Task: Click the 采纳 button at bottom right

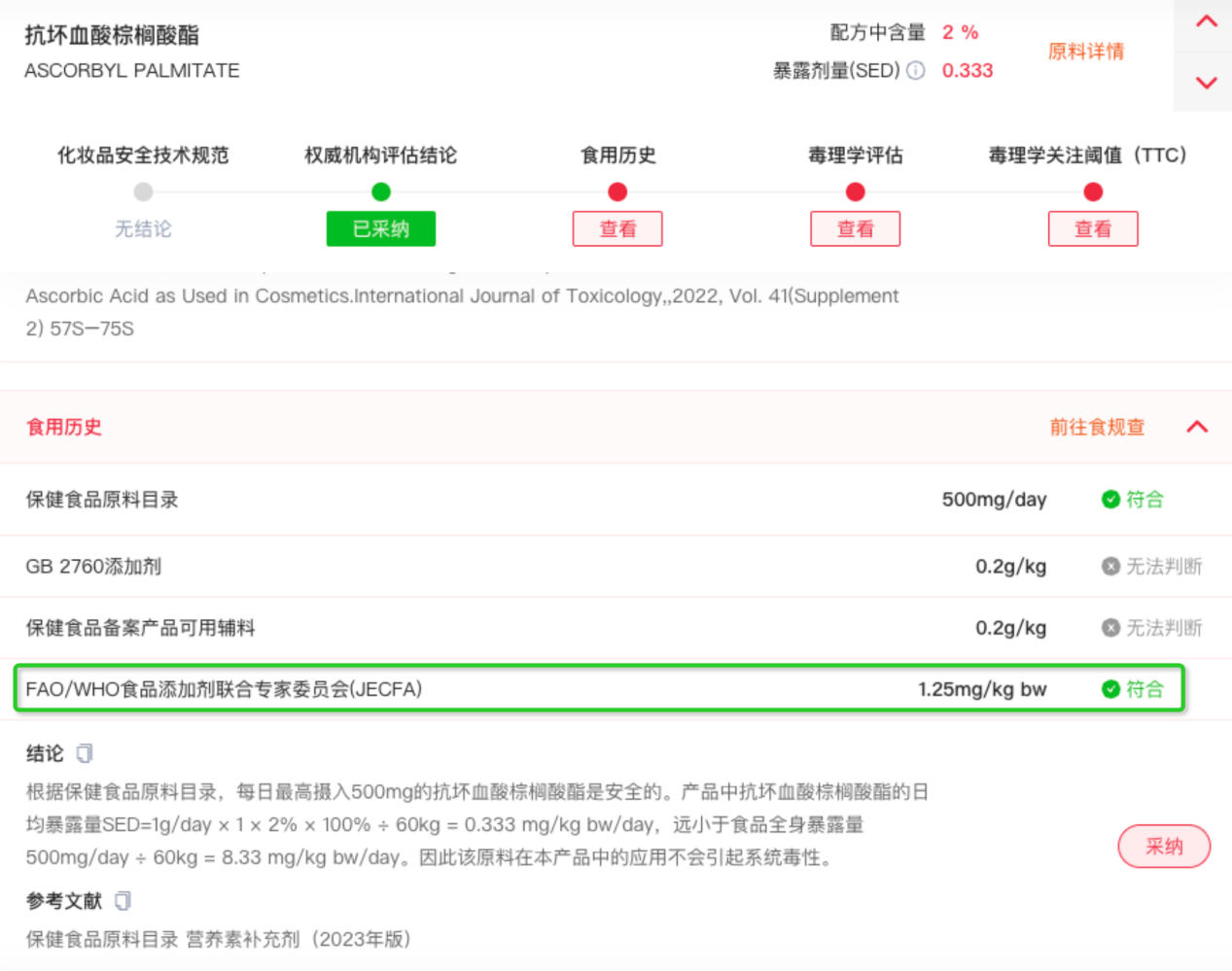Action: [x=1164, y=847]
